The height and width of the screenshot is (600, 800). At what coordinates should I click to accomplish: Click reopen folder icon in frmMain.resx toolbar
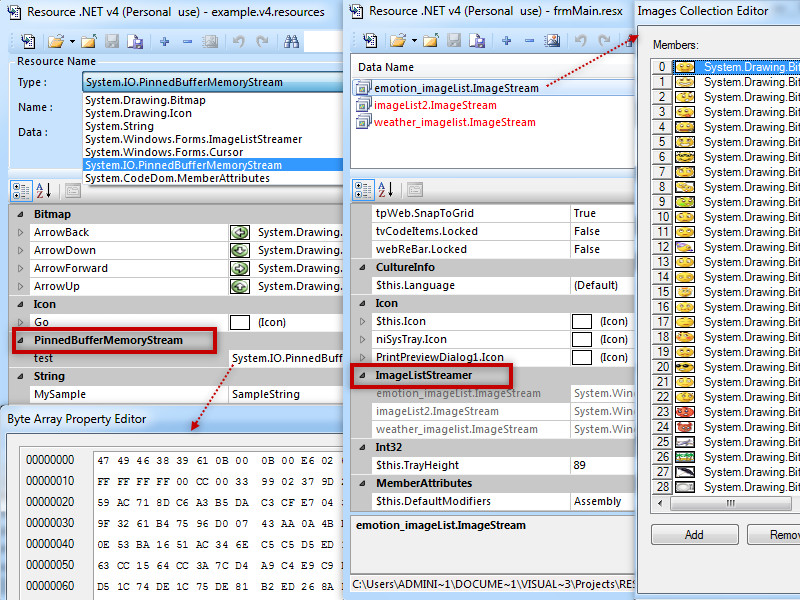(x=431, y=40)
